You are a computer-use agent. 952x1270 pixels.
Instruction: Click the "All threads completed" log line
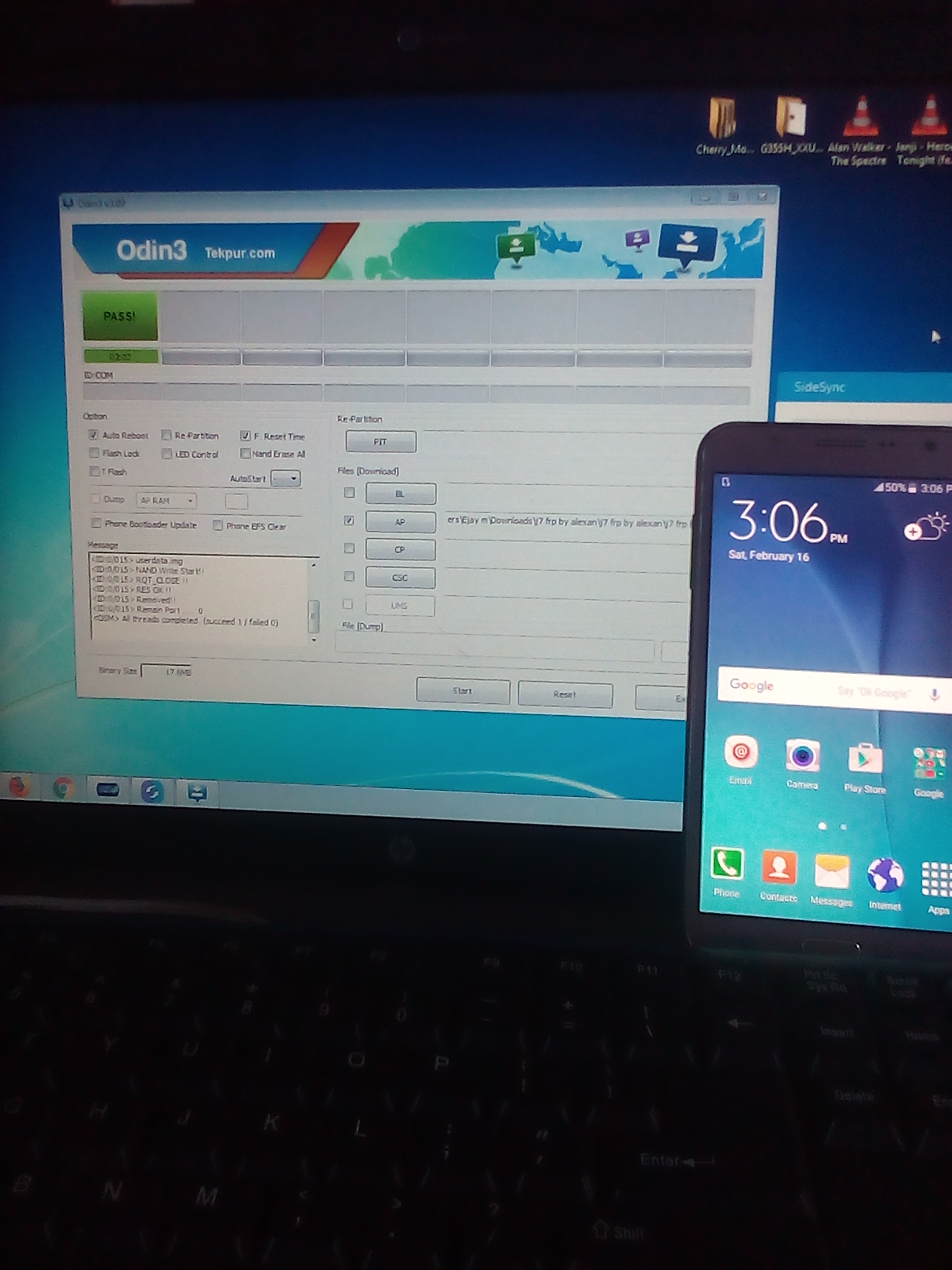point(185,621)
